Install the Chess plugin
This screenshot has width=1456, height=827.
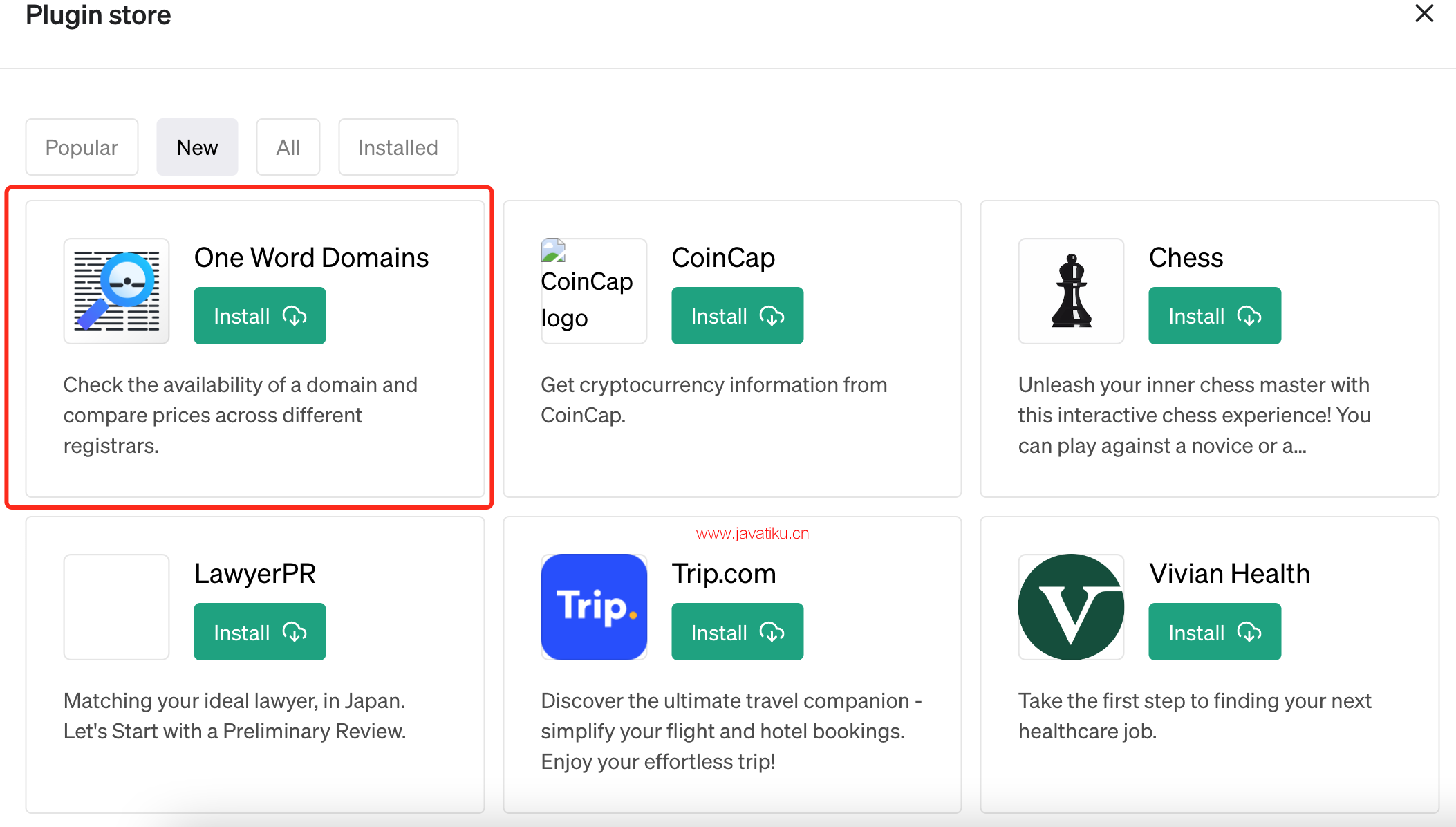click(1215, 316)
